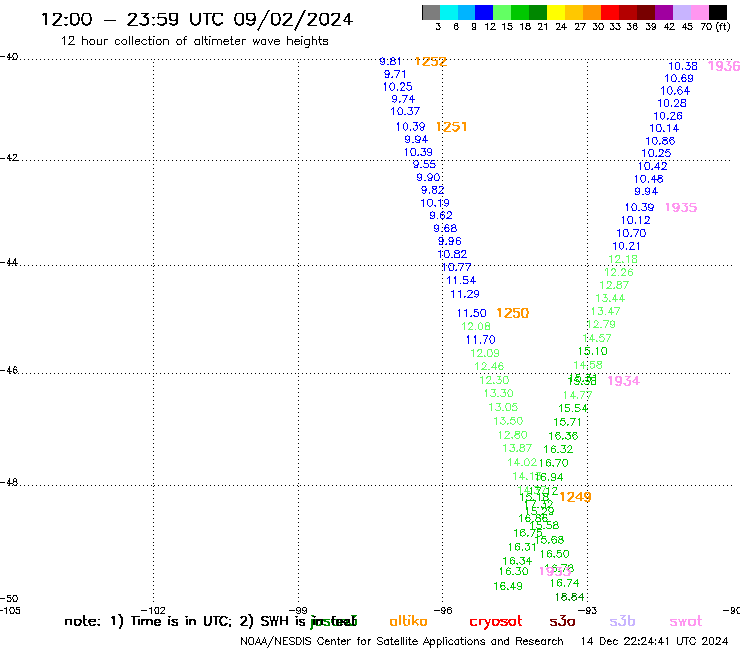Click the wave height value 10.14
740x650 pixels.
(x=664, y=128)
